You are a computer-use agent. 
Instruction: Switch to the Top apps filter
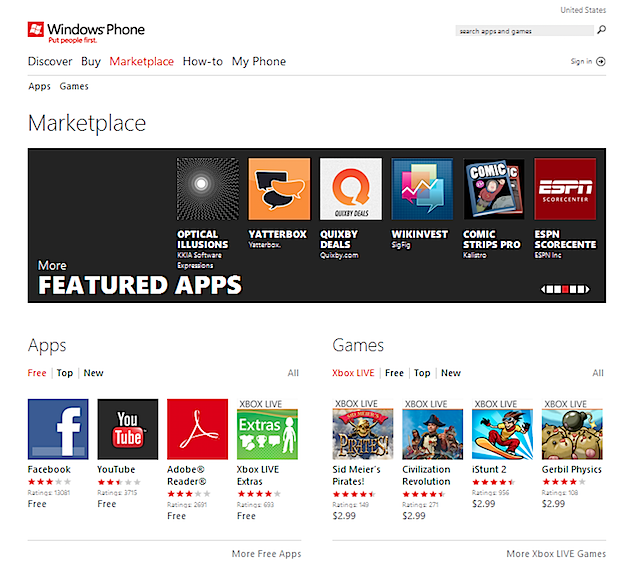[65, 373]
